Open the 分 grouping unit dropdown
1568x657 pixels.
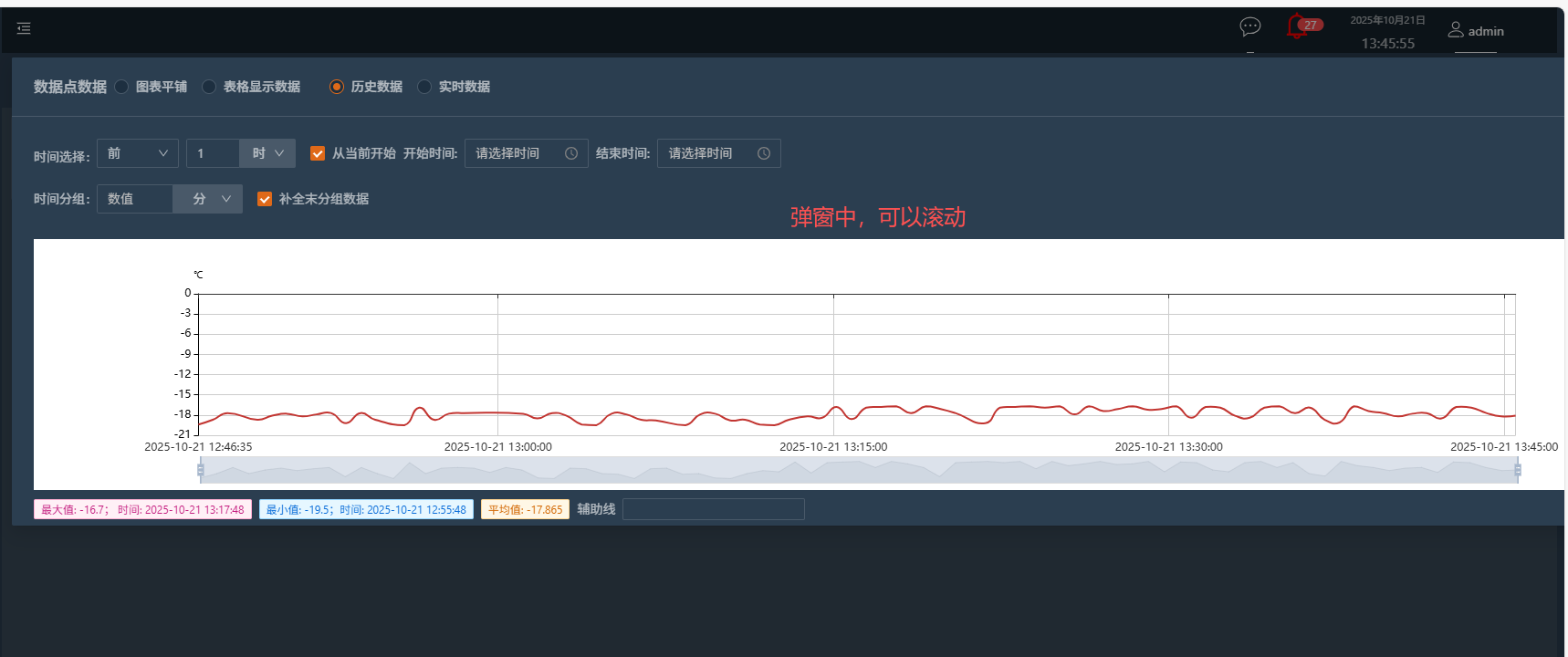[208, 199]
